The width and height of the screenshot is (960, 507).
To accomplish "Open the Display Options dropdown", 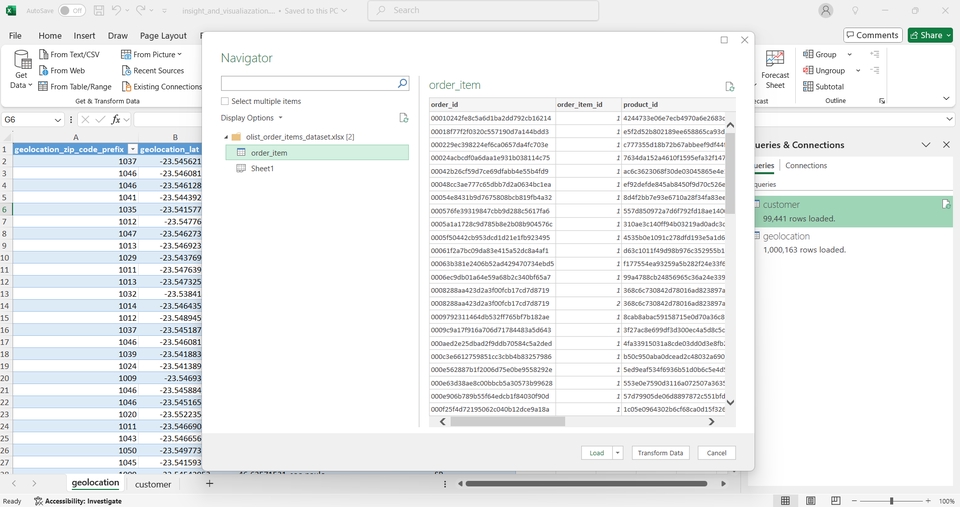I will click(x=252, y=118).
